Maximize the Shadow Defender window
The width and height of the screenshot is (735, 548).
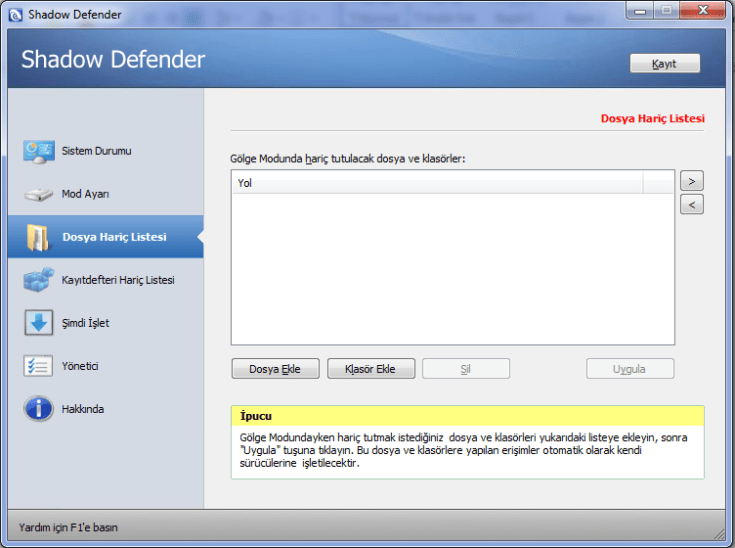pyautogui.click(x=667, y=11)
